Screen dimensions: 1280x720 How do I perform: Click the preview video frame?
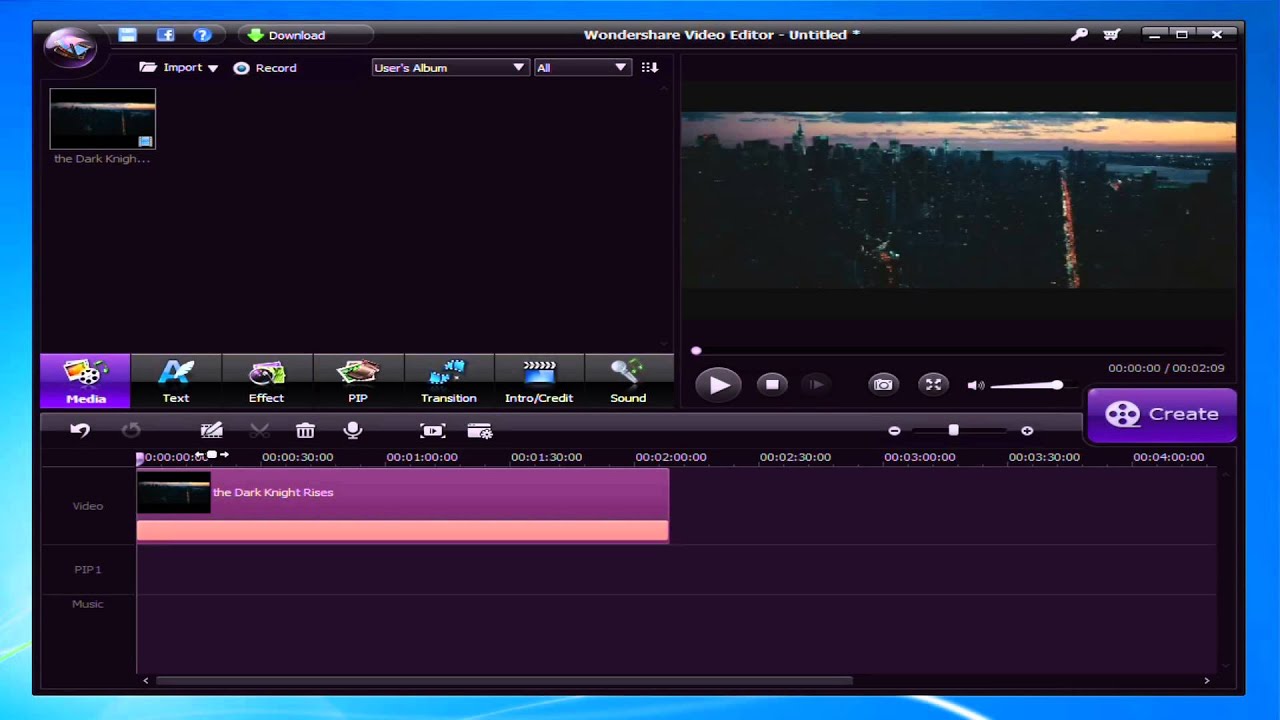point(958,201)
